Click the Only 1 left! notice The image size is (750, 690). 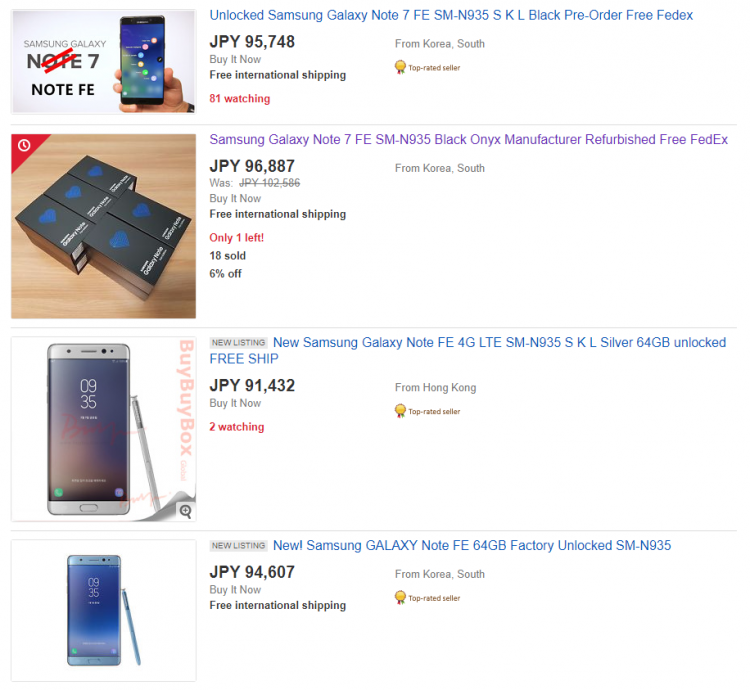pyautogui.click(x=237, y=238)
